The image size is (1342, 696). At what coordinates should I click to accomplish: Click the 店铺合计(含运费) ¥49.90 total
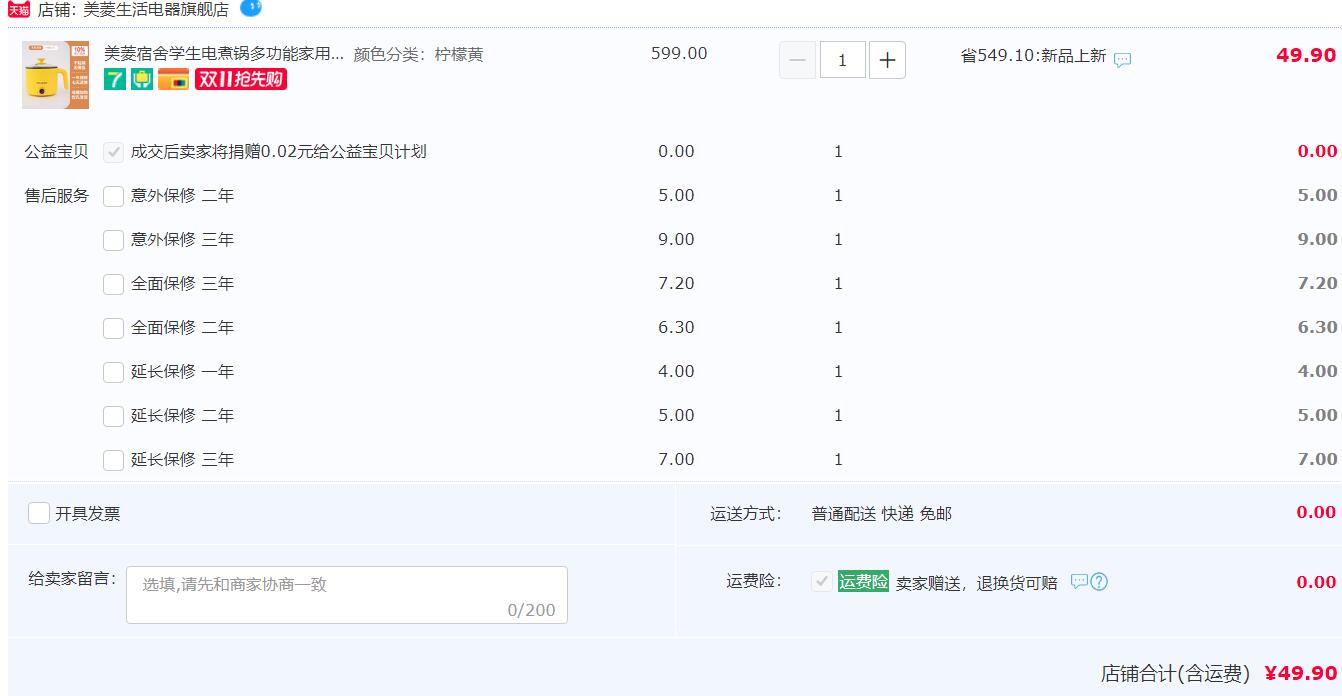click(1219, 674)
